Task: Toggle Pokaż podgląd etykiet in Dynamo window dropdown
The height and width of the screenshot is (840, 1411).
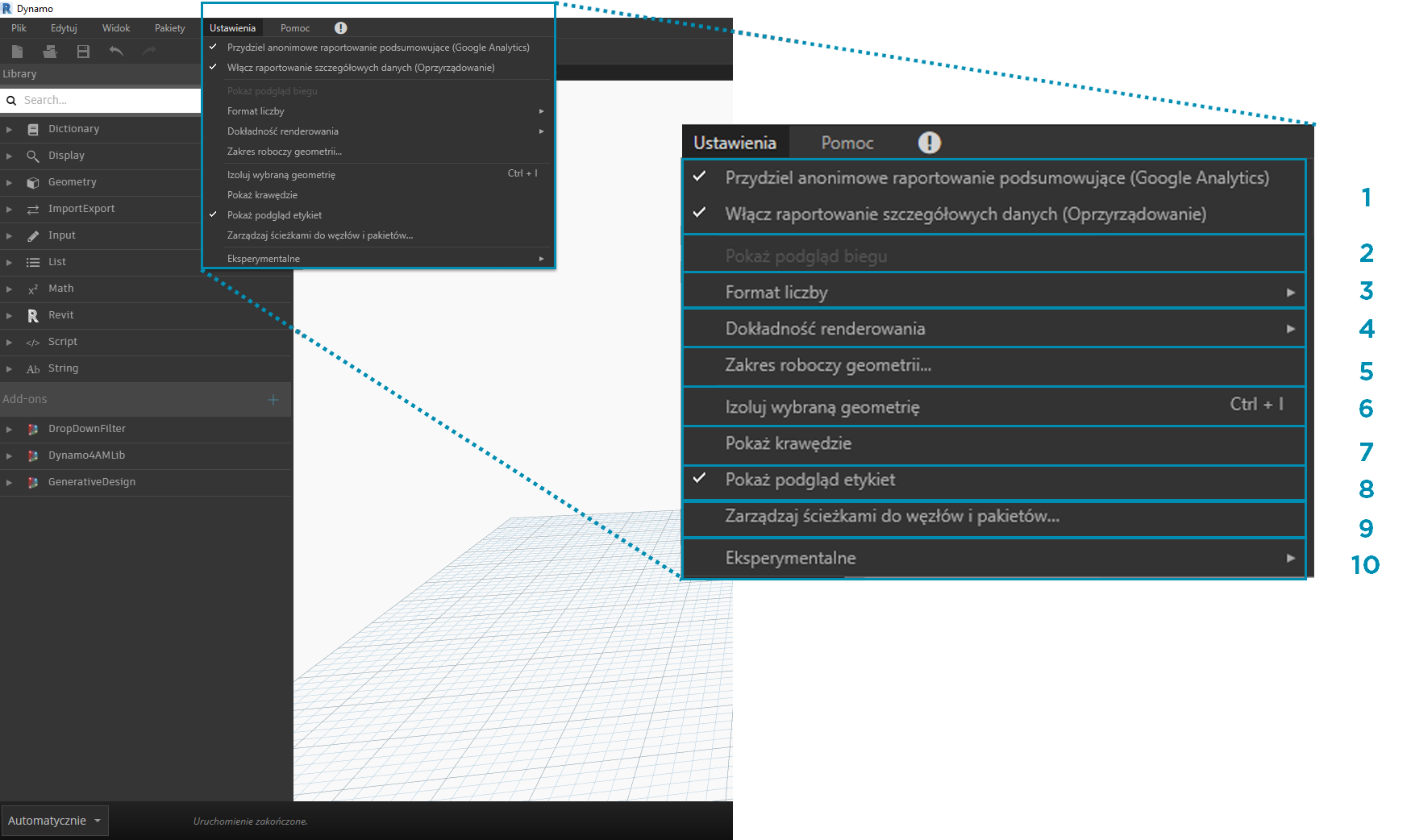Action: tap(378, 215)
